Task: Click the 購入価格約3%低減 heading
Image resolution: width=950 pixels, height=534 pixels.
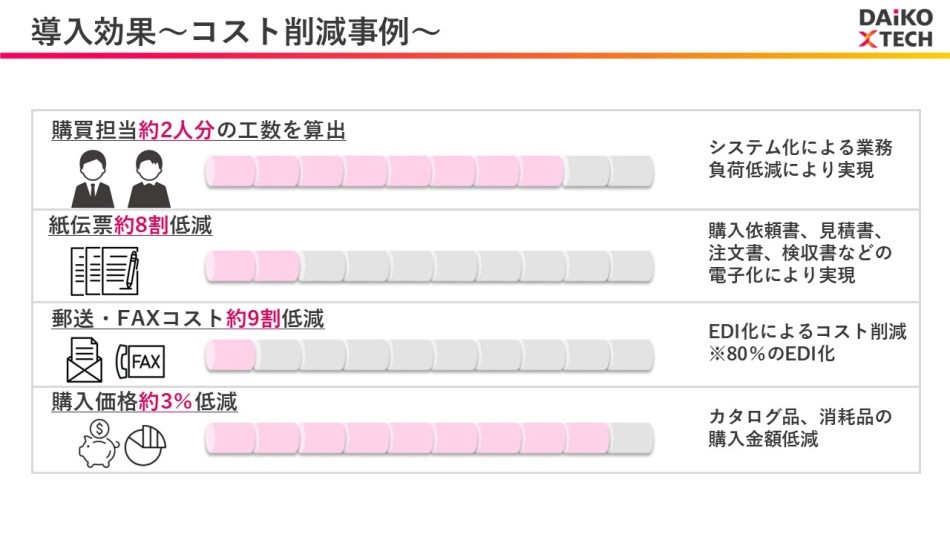Action: coord(145,402)
